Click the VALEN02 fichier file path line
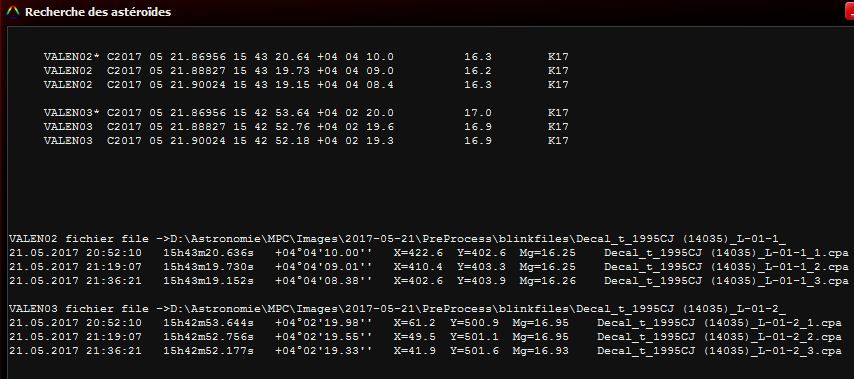Screen dimensions: 854x379 (398, 239)
